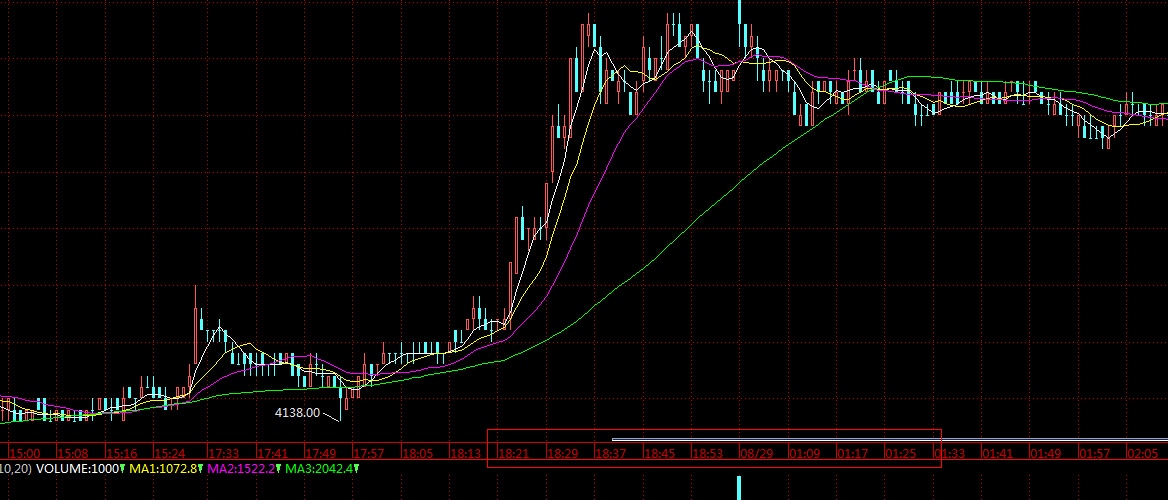Open the arrow next to MA1:1072.8
Image resolution: width=1168 pixels, height=500 pixels.
[x=200, y=469]
